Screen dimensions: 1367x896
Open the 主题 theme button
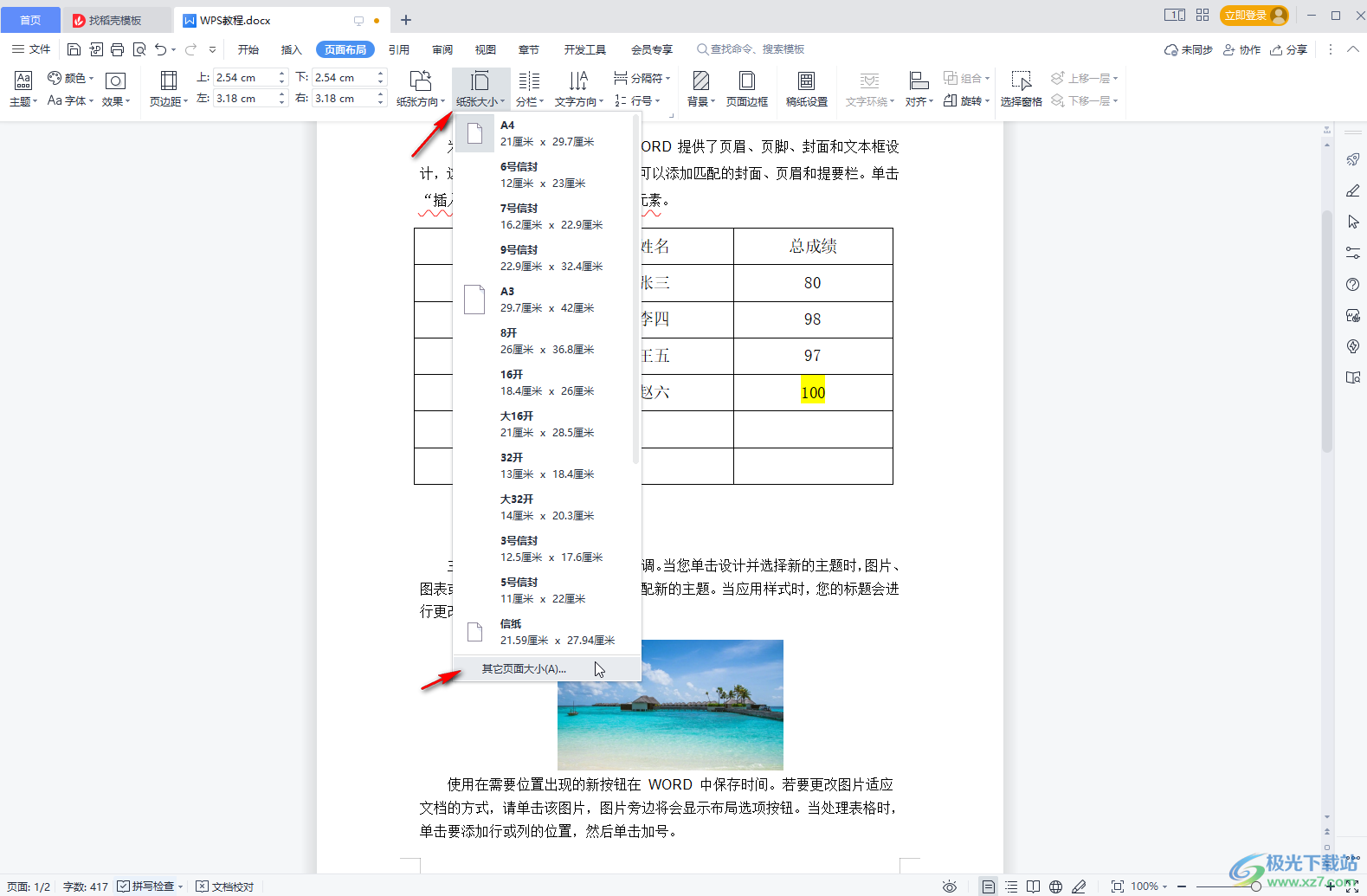[x=23, y=89]
